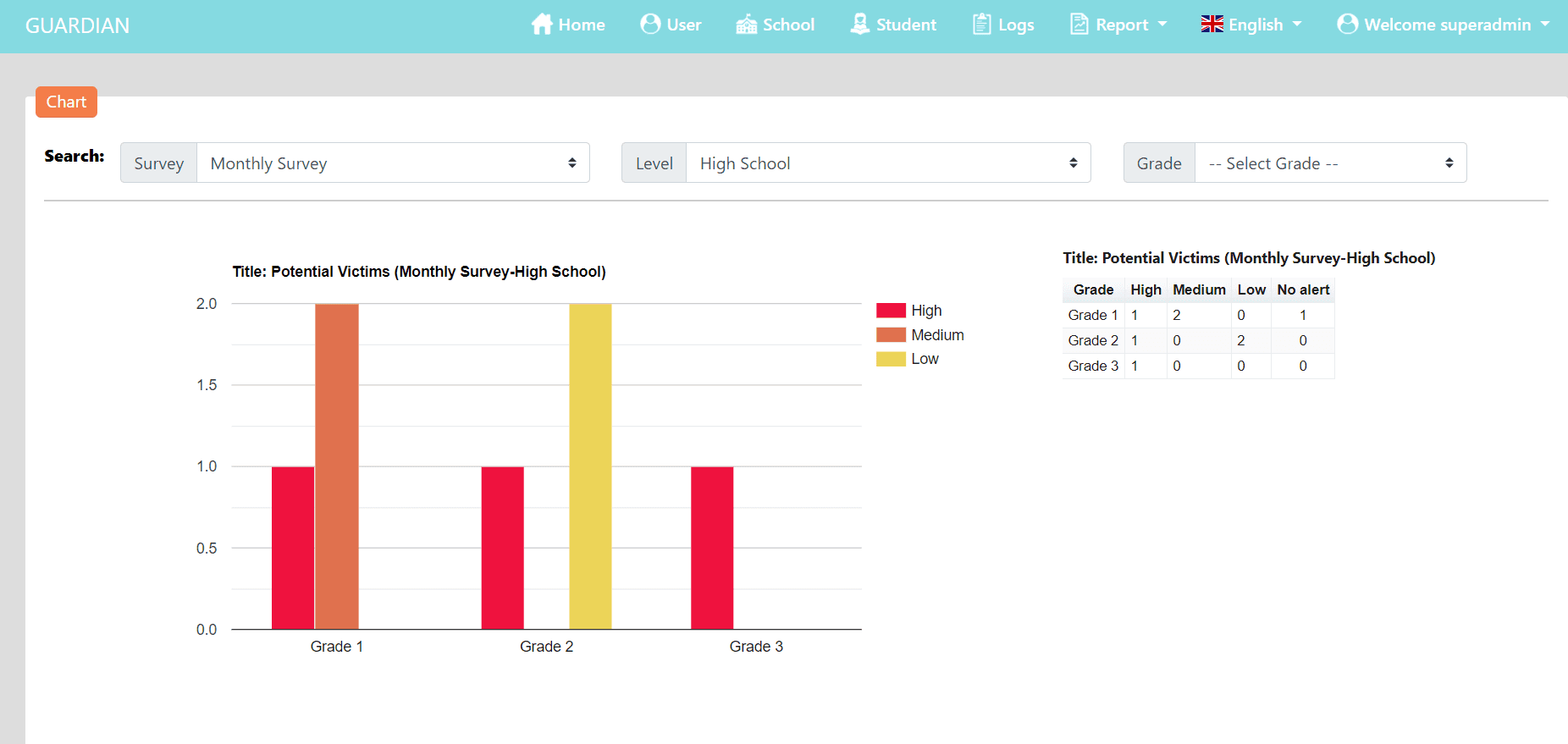Click the Grade 2 yellow Low bar
The height and width of the screenshot is (744, 1568).
(x=590, y=466)
